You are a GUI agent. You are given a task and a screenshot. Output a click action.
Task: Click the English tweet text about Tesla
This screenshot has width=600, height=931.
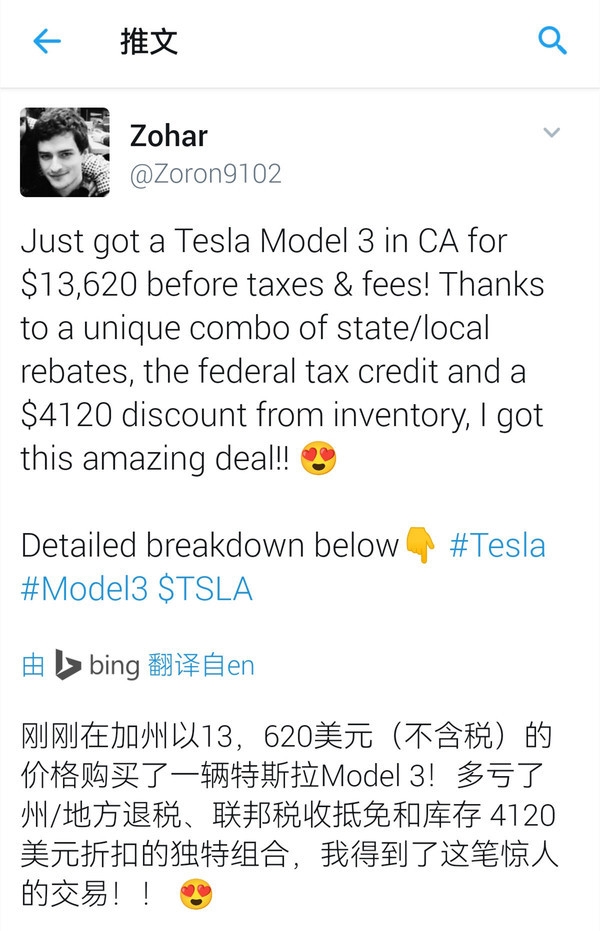click(280, 350)
